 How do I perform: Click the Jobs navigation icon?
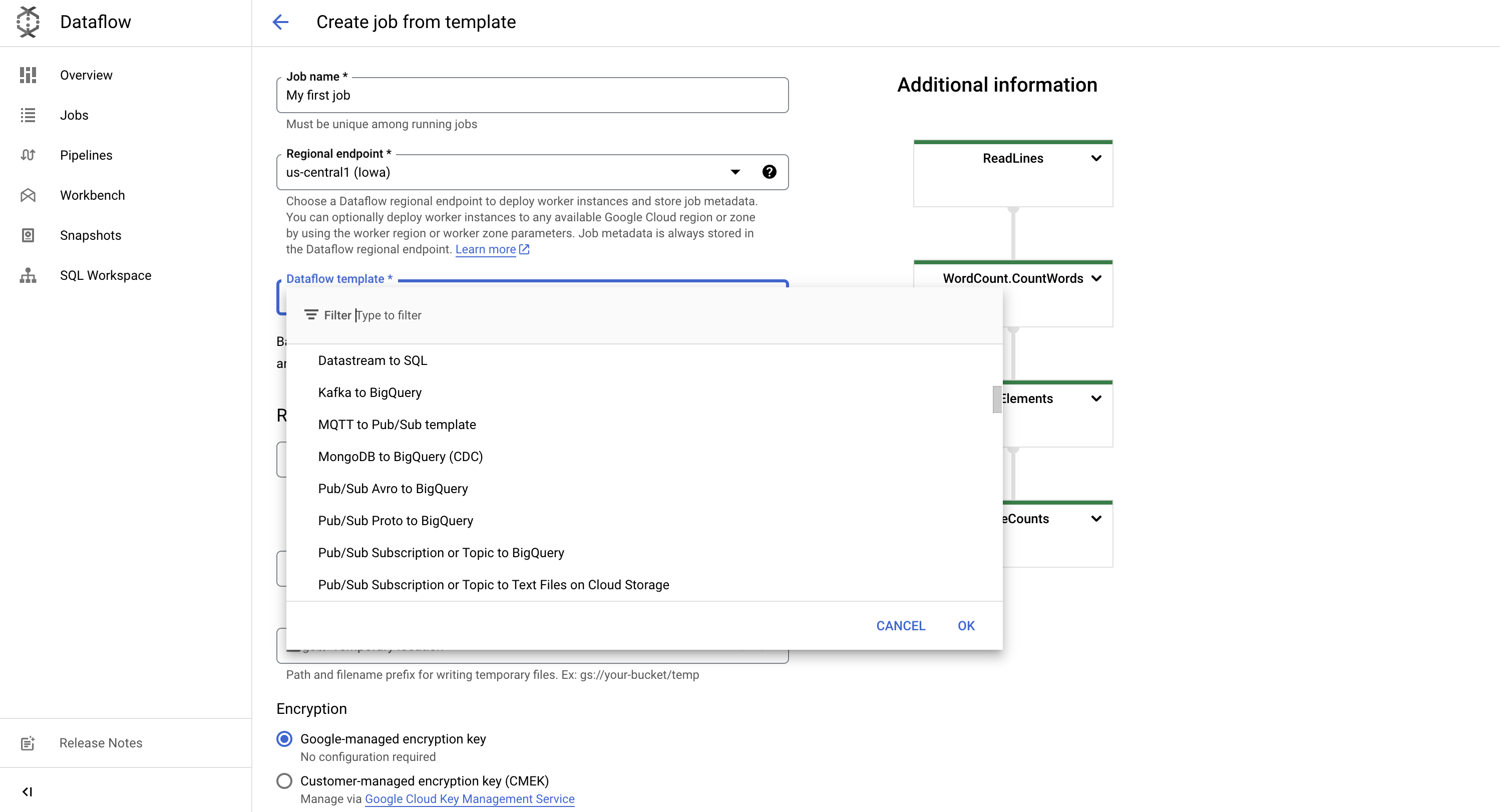[28, 115]
